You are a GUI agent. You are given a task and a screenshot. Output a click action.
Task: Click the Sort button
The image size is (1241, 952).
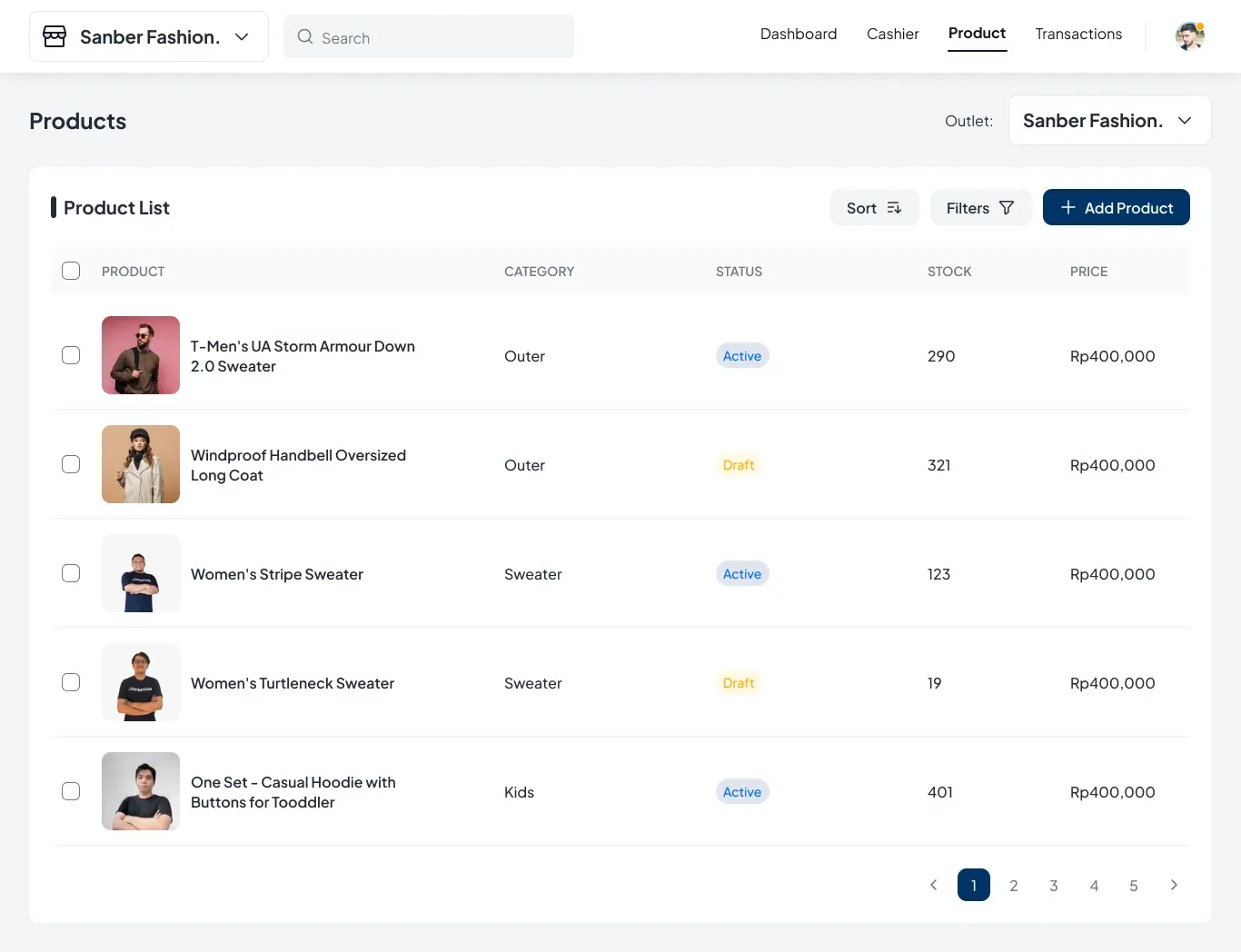tap(875, 207)
